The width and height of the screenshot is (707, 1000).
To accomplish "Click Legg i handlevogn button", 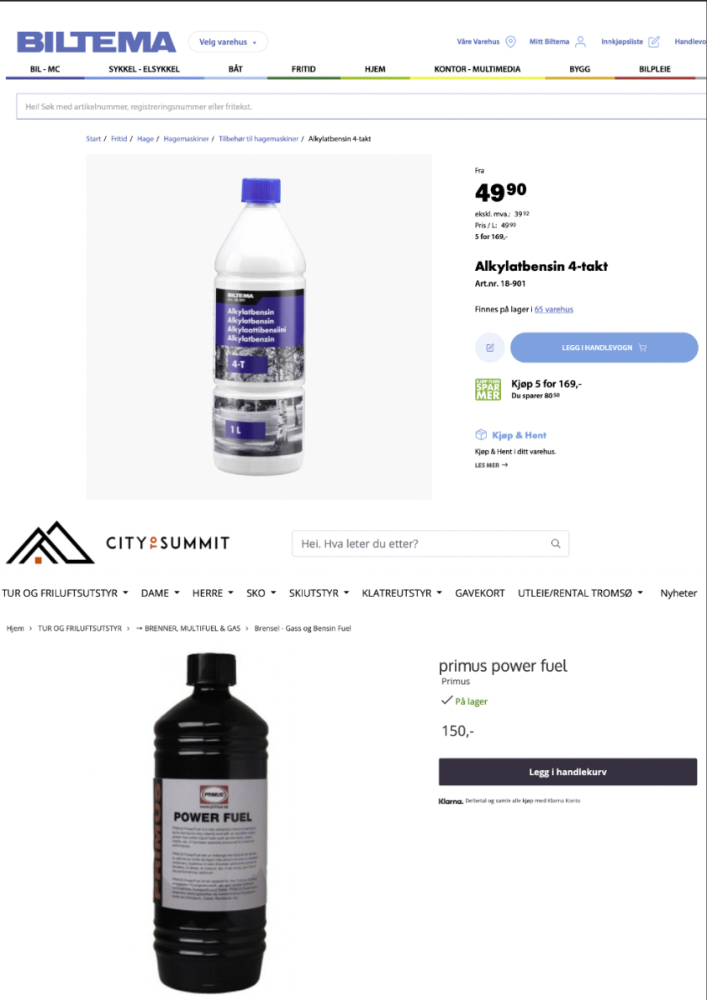I will tap(604, 348).
